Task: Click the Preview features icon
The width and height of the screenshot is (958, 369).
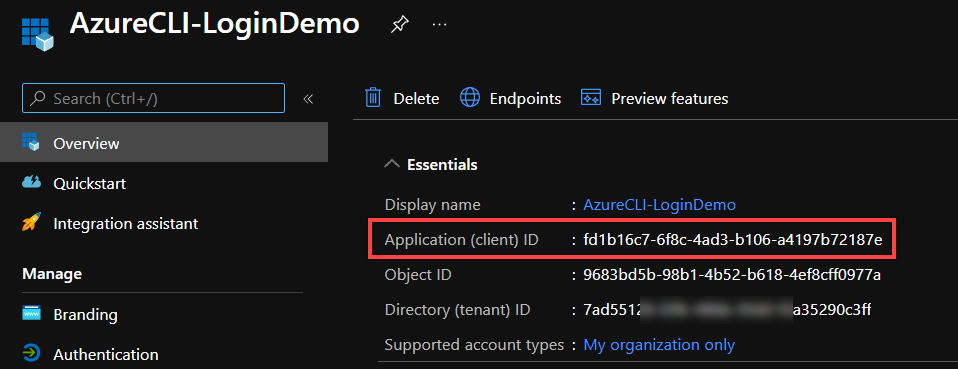Action: pos(591,98)
